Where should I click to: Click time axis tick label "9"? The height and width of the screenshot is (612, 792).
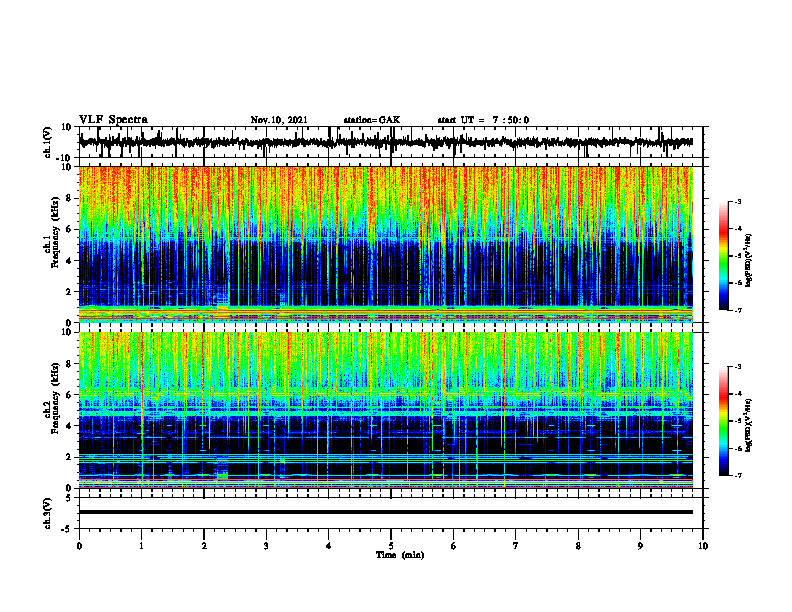coord(640,546)
